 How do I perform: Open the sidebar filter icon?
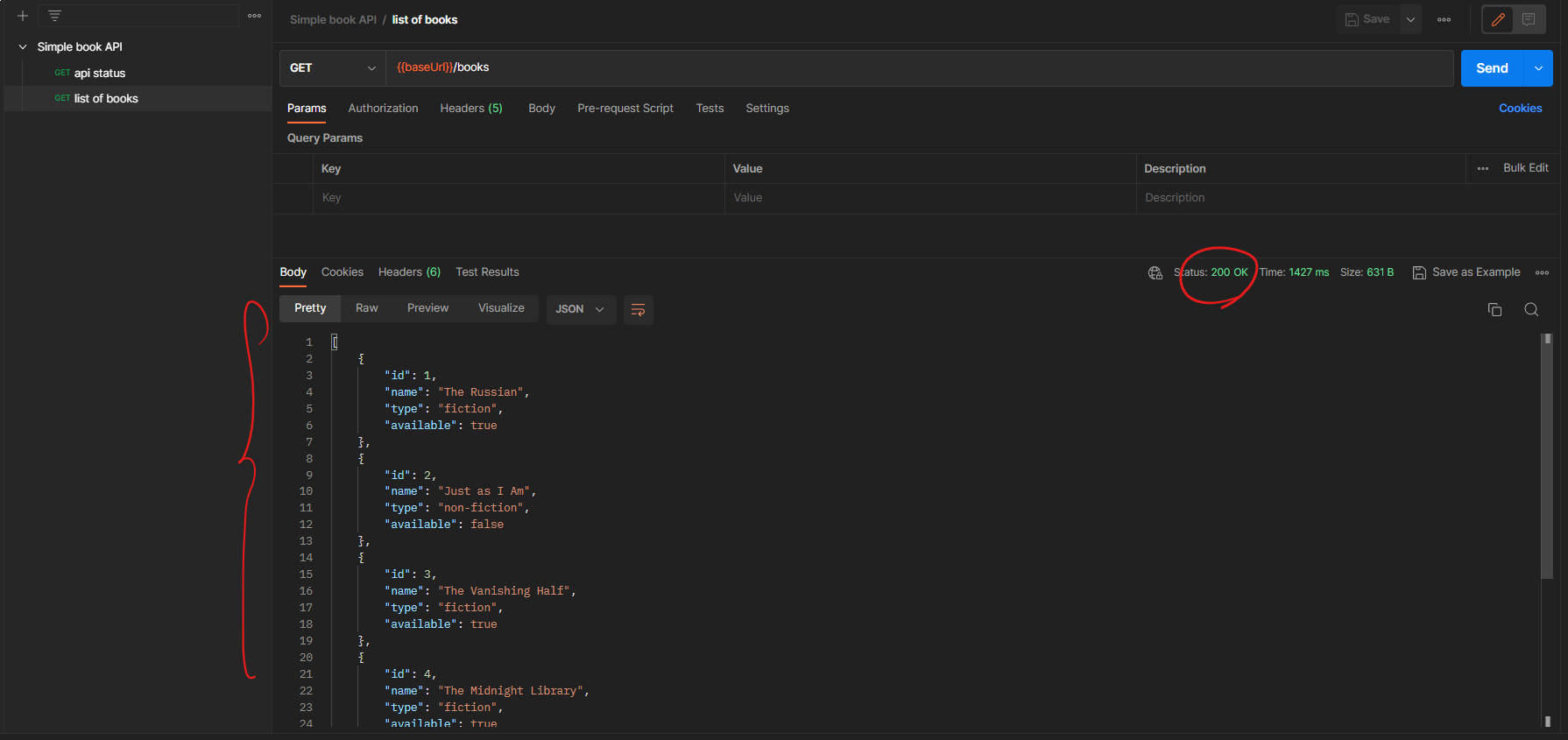(54, 16)
